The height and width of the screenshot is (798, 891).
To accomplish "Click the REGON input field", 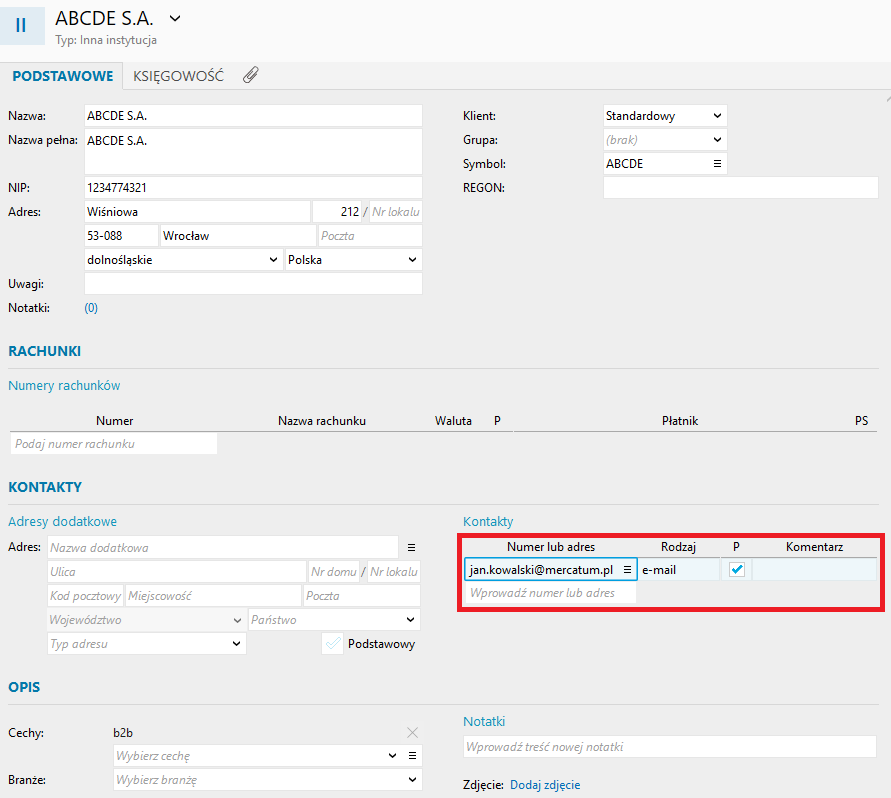I will [x=740, y=188].
